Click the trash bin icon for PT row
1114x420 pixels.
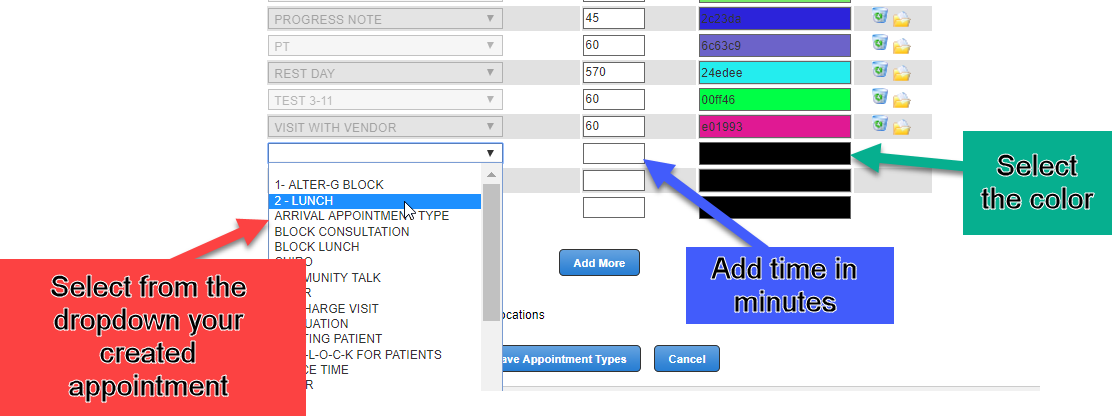point(880,43)
